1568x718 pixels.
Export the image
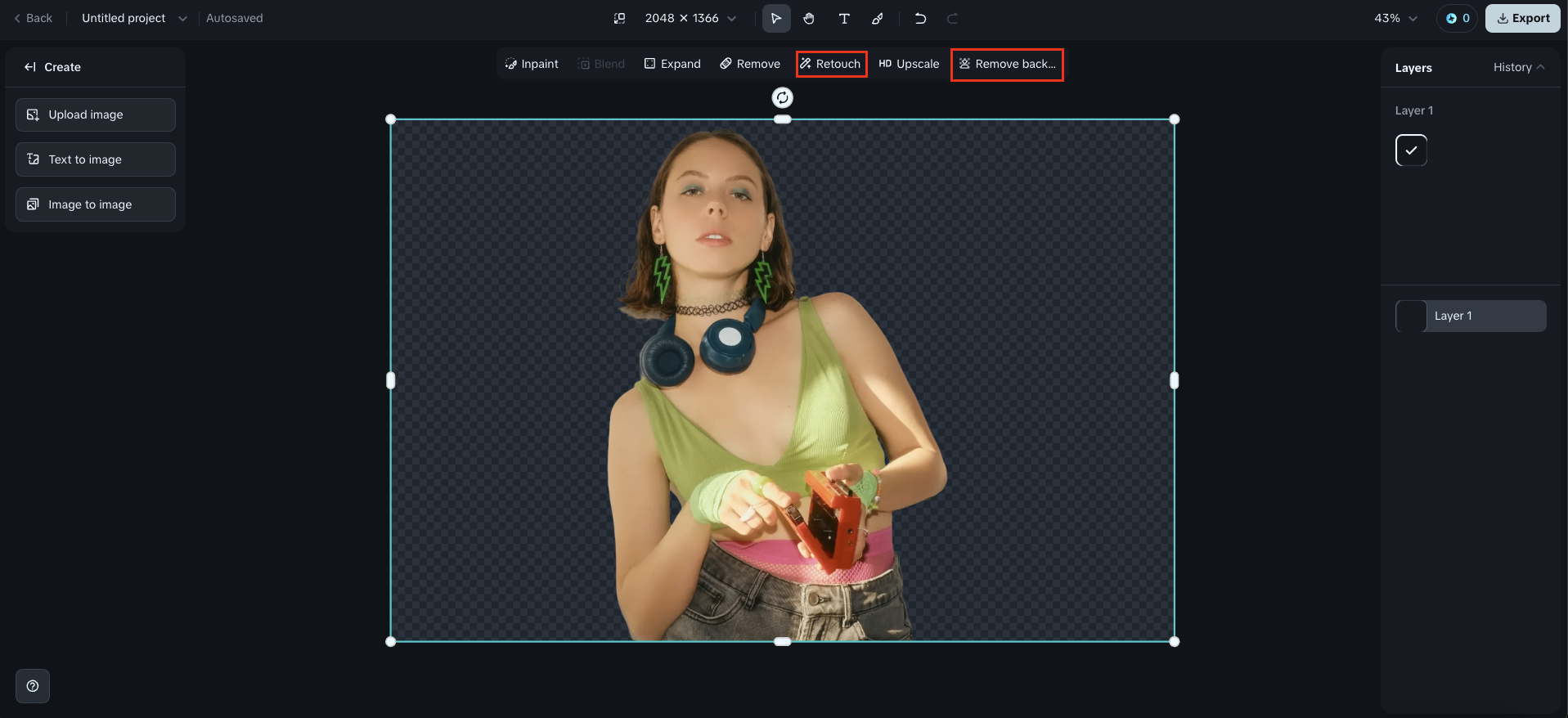tap(1523, 18)
